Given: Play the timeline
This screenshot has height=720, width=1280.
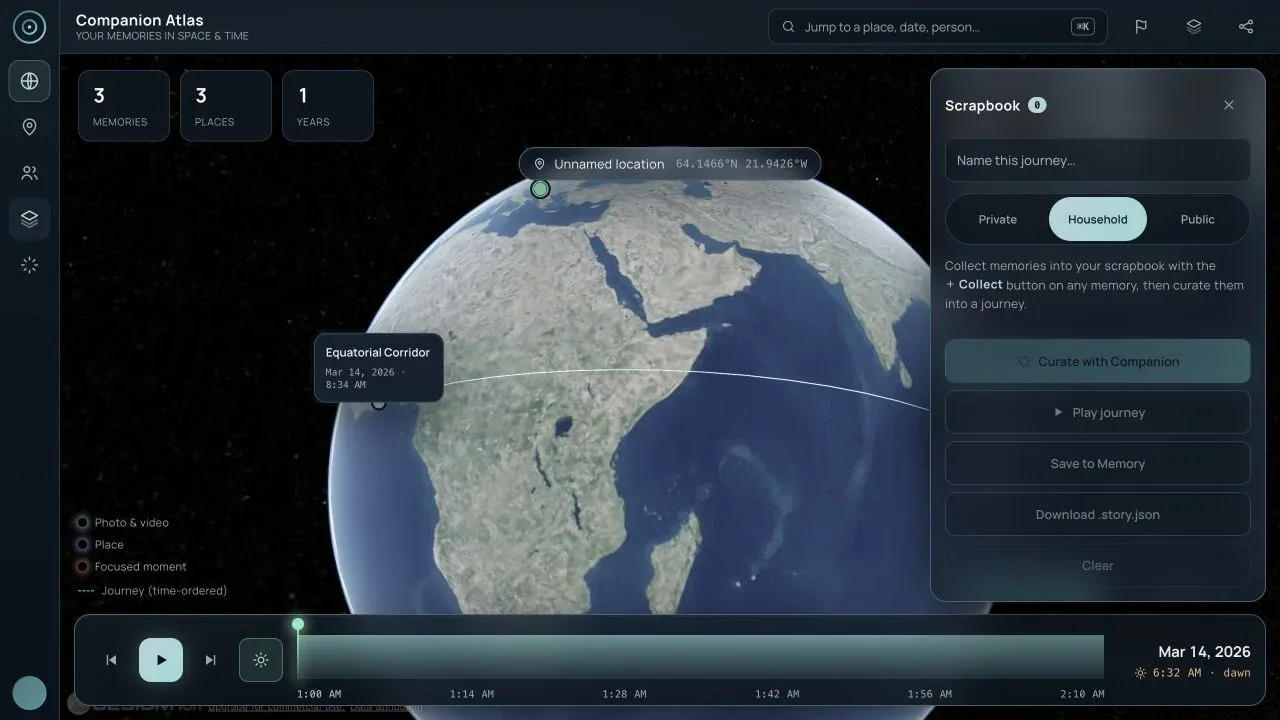Looking at the screenshot, I should [x=161, y=660].
